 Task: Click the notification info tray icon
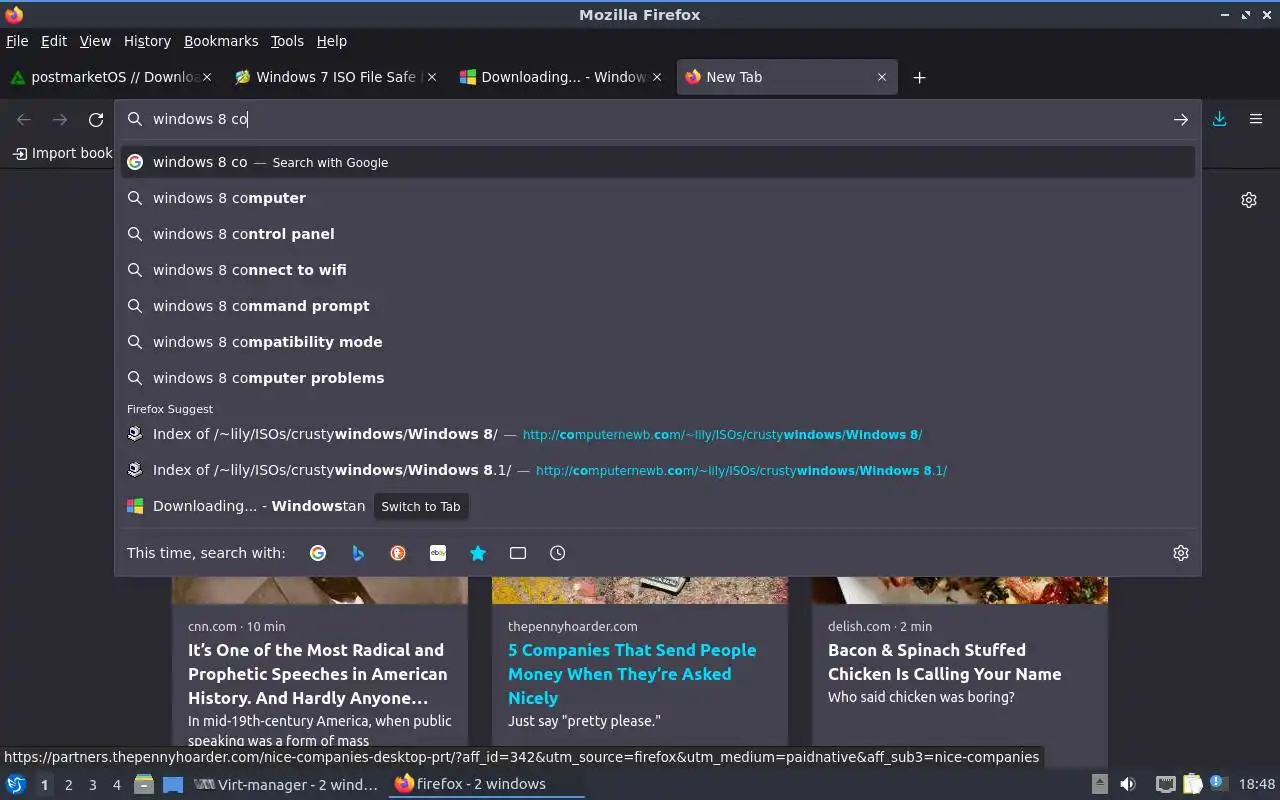1217,783
